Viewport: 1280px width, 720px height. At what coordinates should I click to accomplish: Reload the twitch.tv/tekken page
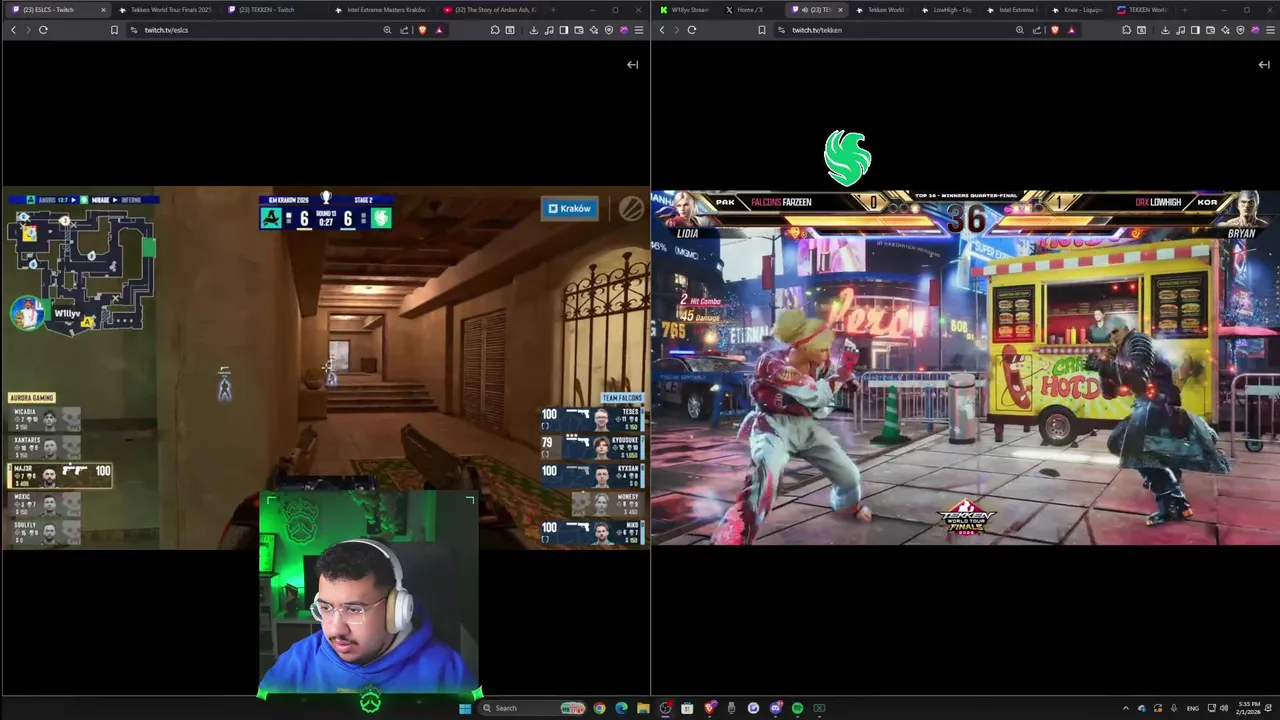691,30
